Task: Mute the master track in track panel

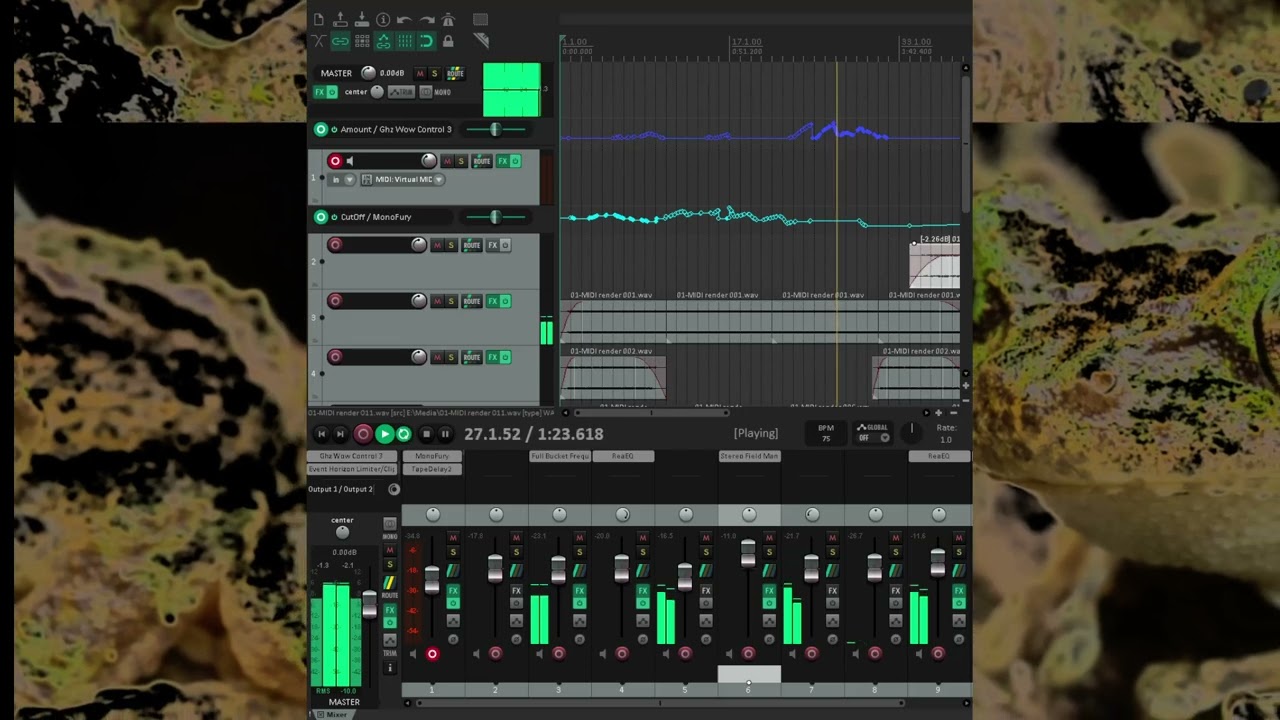Action: tap(420, 73)
